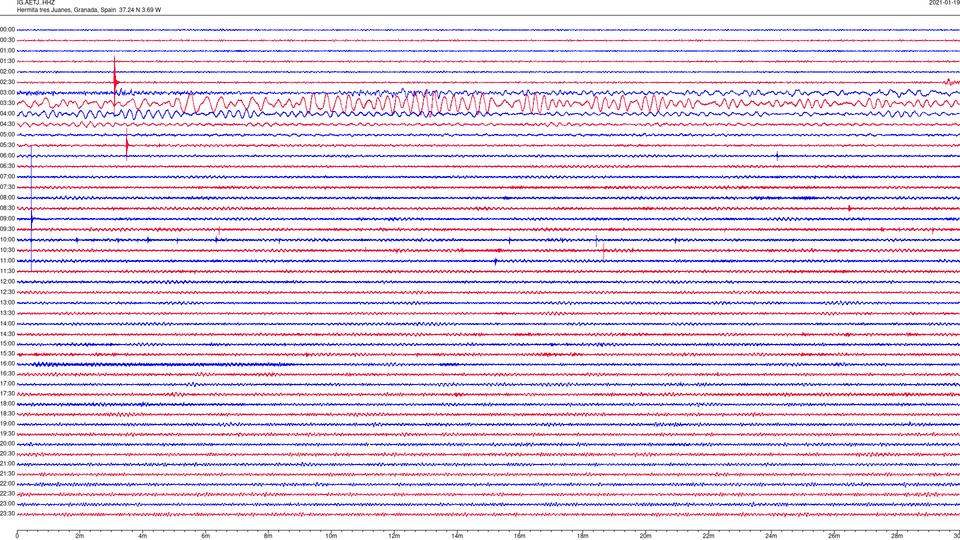Select the 21:00 trace time label
960x540 pixels.
[x=7, y=464]
